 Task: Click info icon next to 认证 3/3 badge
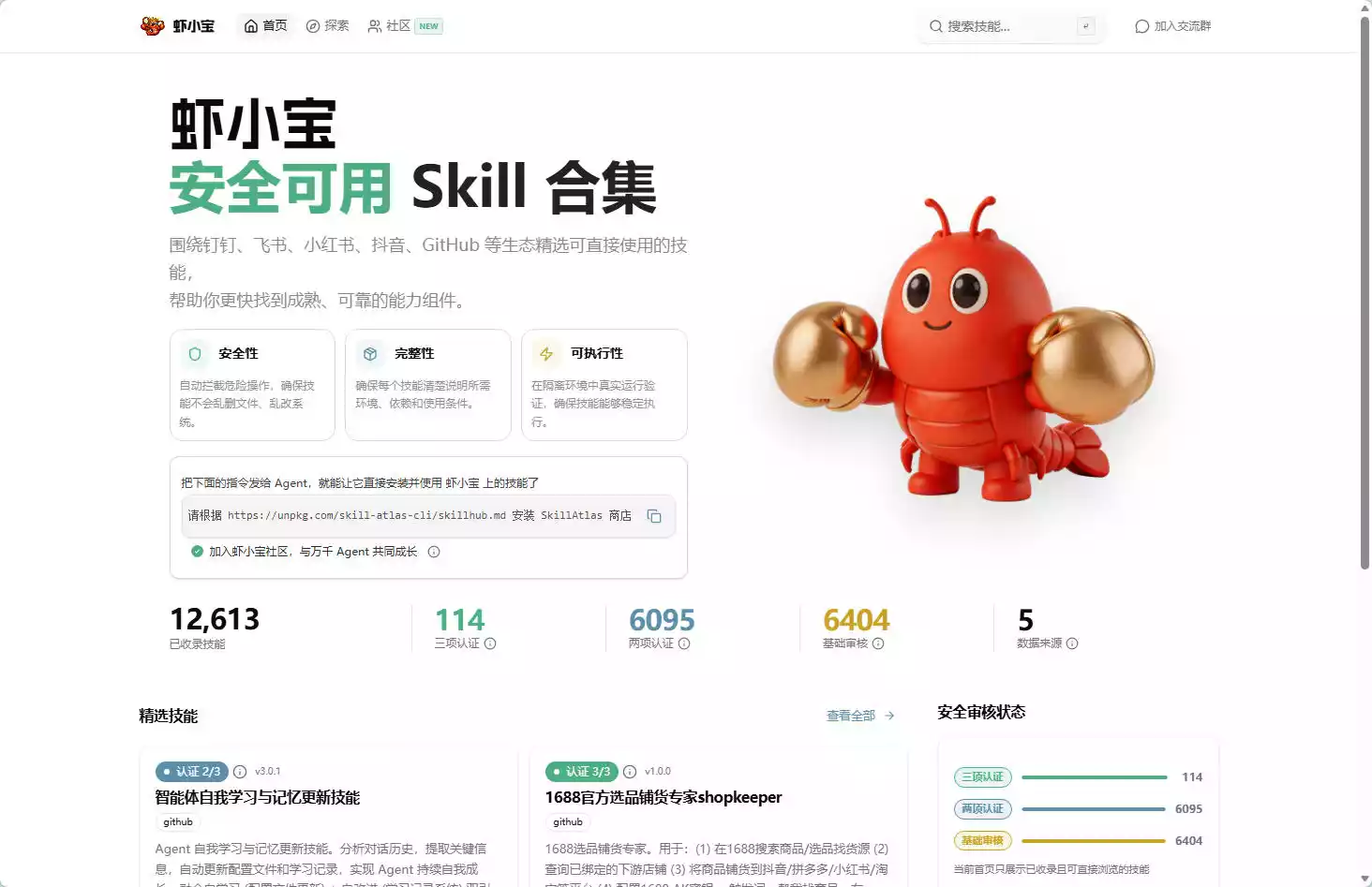630,772
